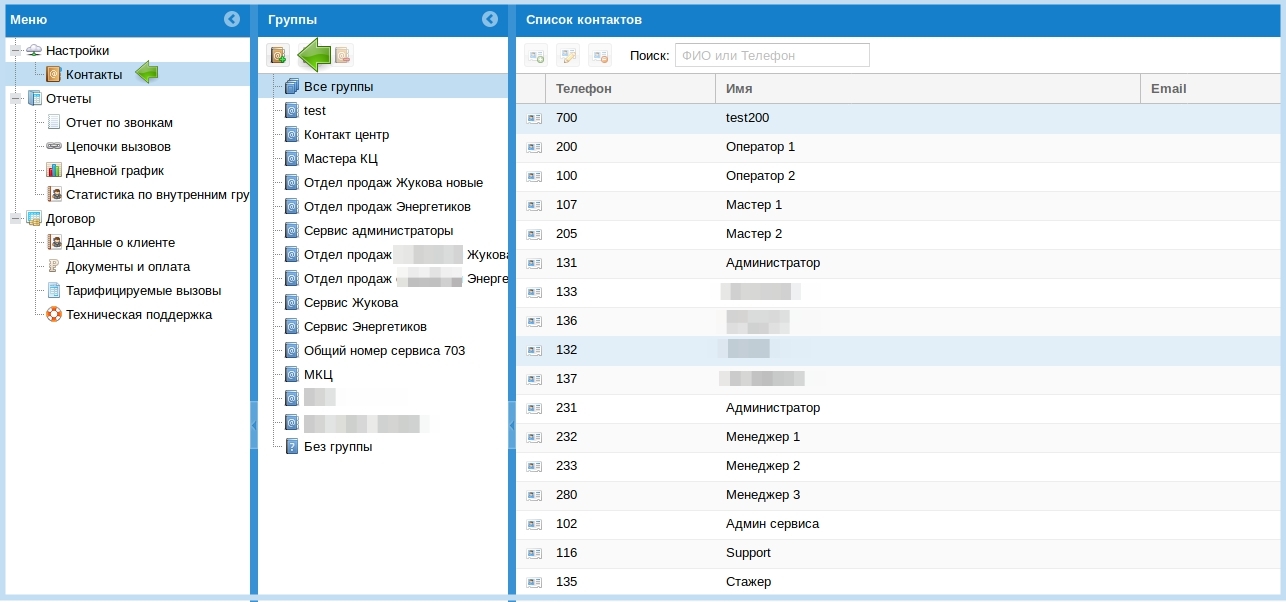1286x602 pixels.
Task: Click the name Менеджер 1
Action: pos(763,437)
